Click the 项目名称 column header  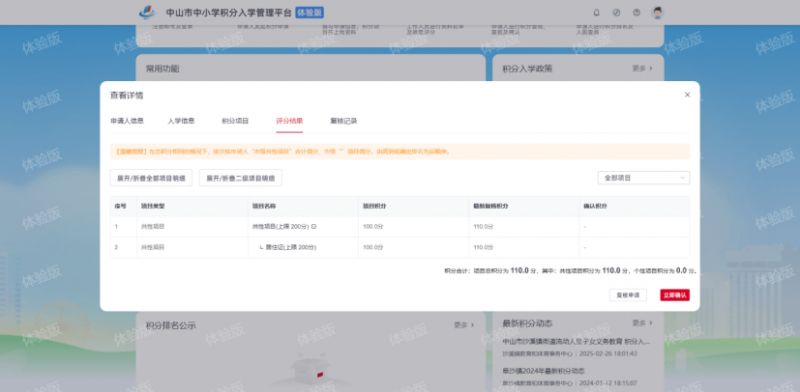264,206
